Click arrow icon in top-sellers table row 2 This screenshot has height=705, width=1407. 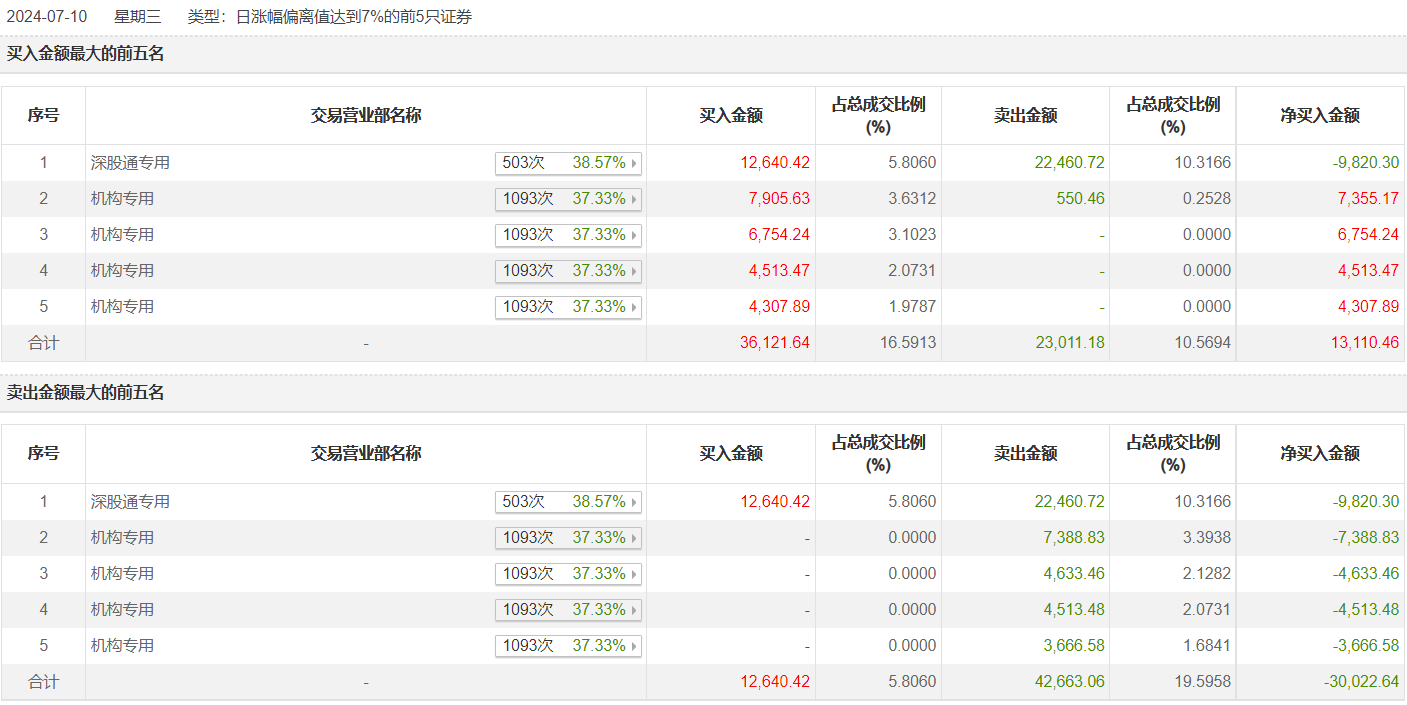(x=634, y=538)
